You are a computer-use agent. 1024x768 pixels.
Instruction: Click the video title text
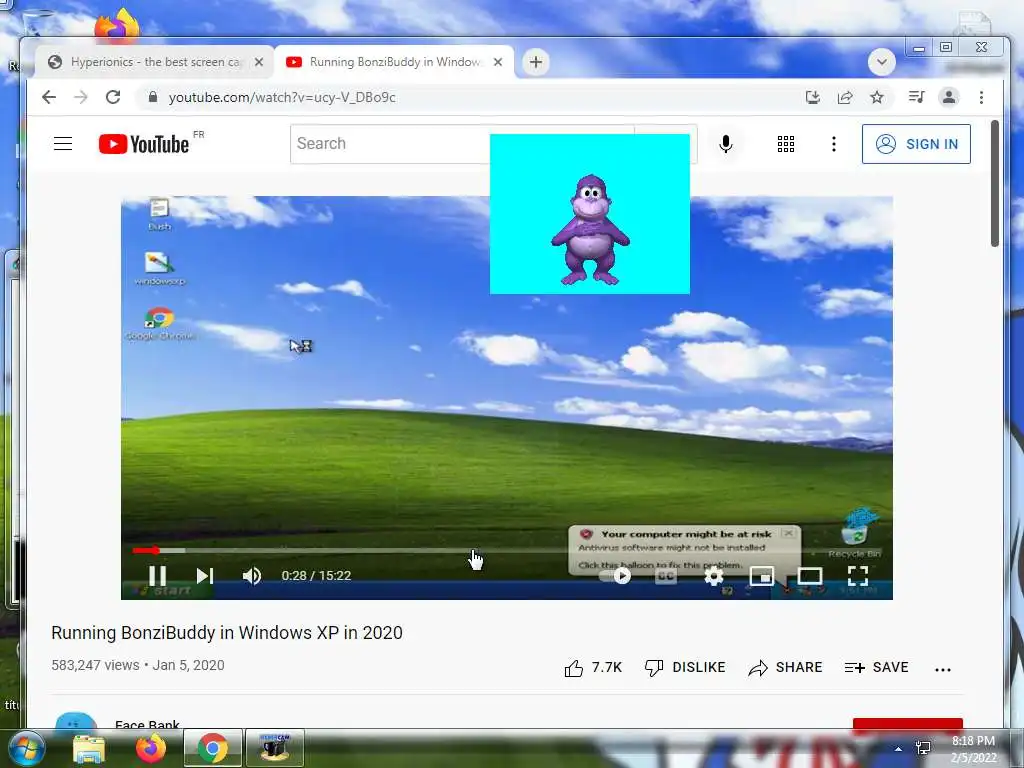(x=227, y=633)
